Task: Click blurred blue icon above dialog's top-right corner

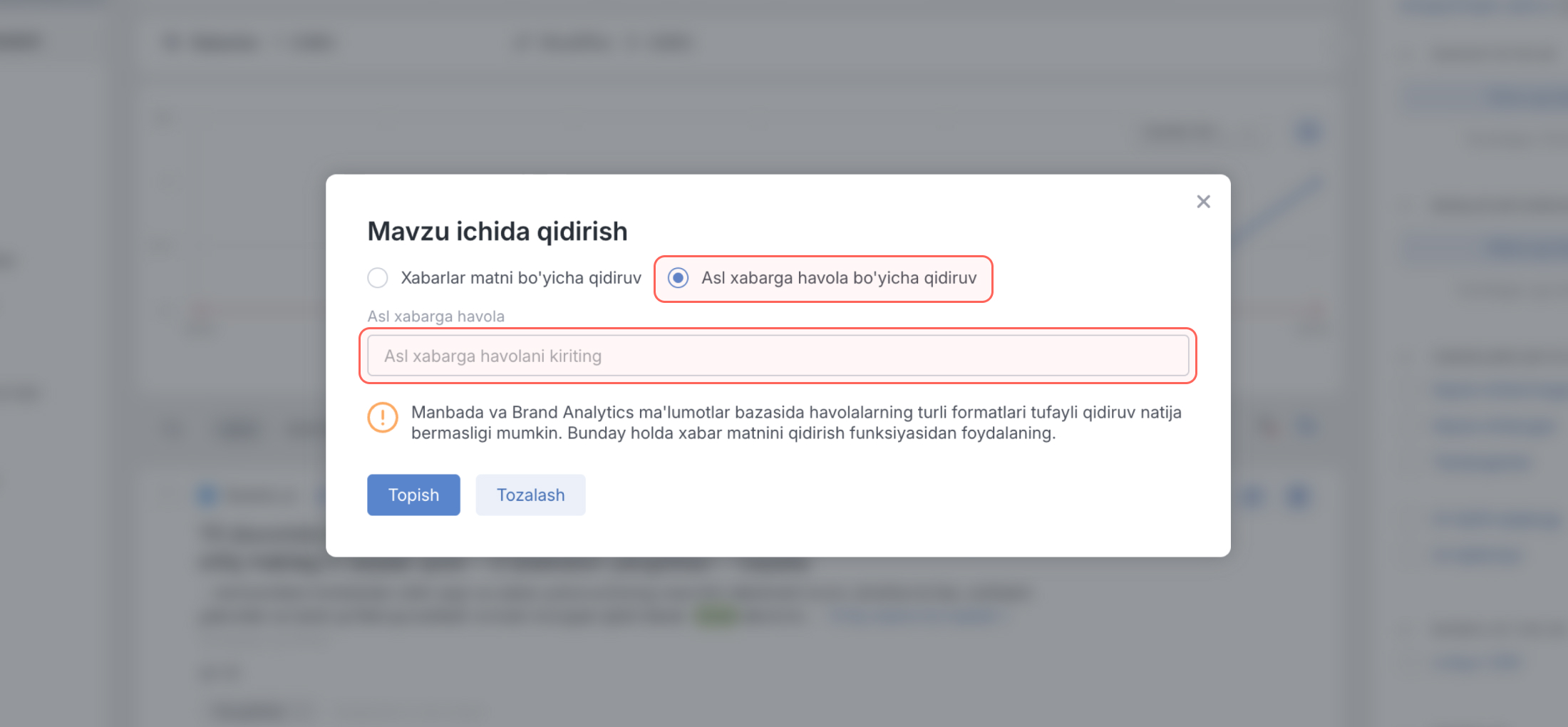Action: click(1307, 131)
